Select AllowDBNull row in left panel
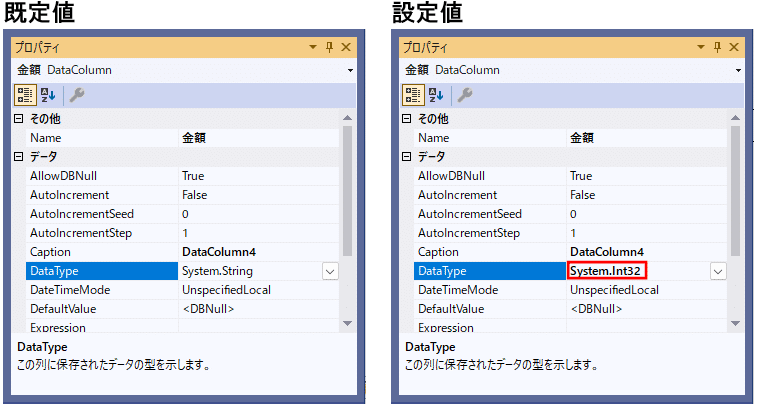 (x=182, y=176)
